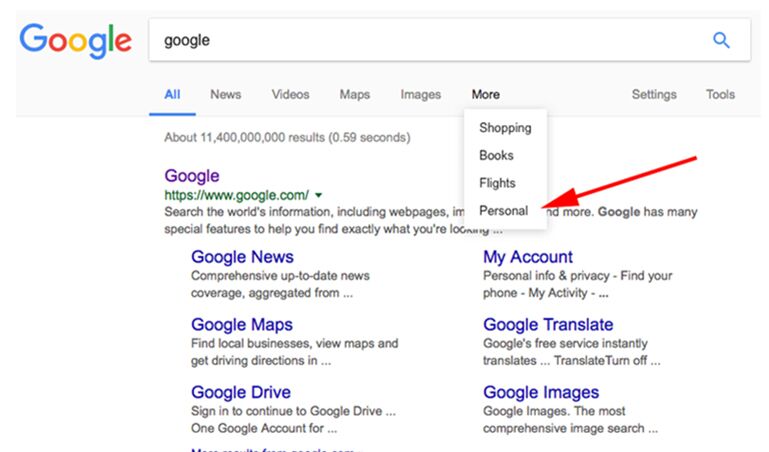Viewport: 769px width, 452px height.
Task: Open the Google Translate sitelink
Action: (x=548, y=325)
